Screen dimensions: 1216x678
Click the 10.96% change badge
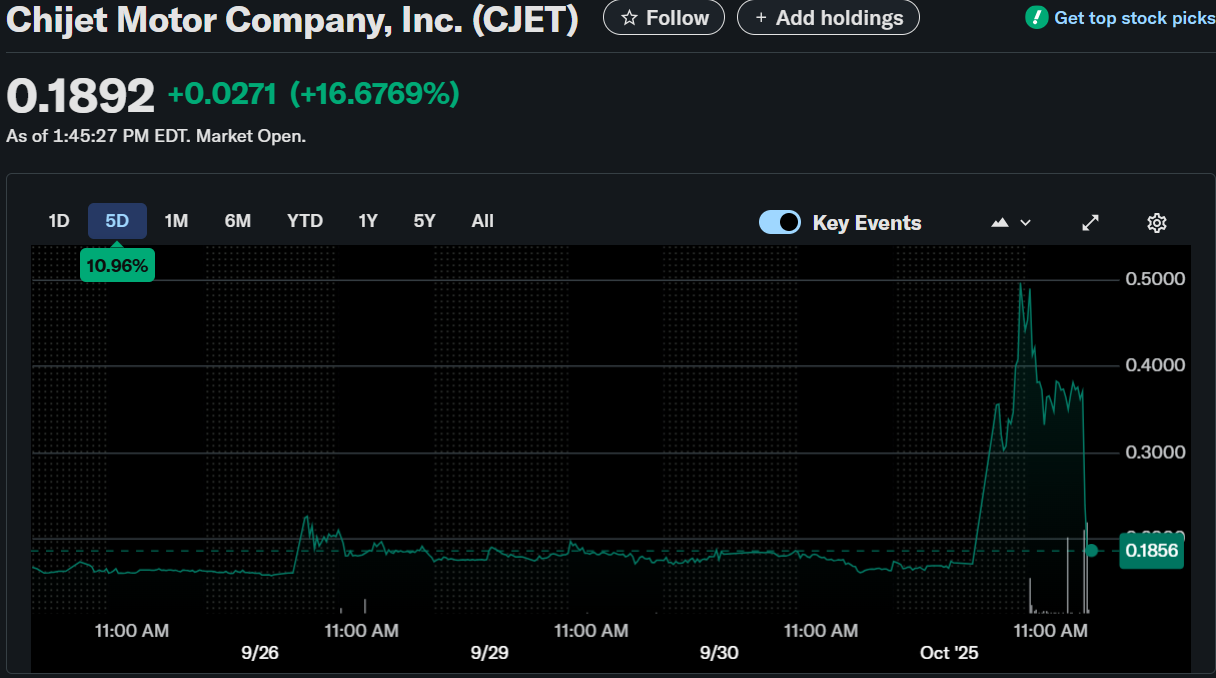pos(117,266)
